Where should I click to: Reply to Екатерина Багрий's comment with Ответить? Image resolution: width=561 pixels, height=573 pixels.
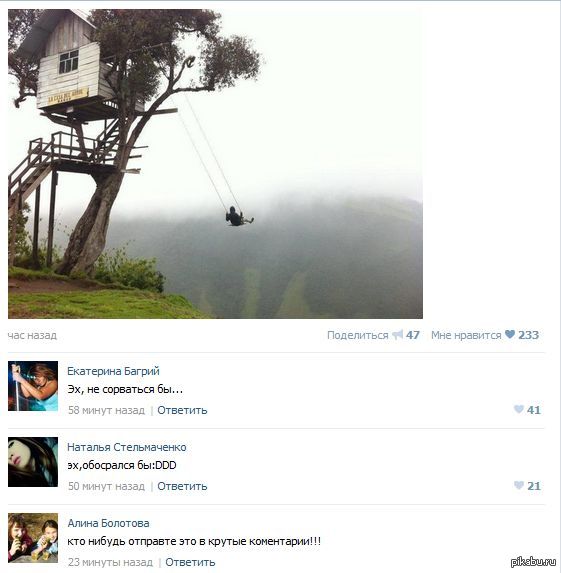(182, 410)
